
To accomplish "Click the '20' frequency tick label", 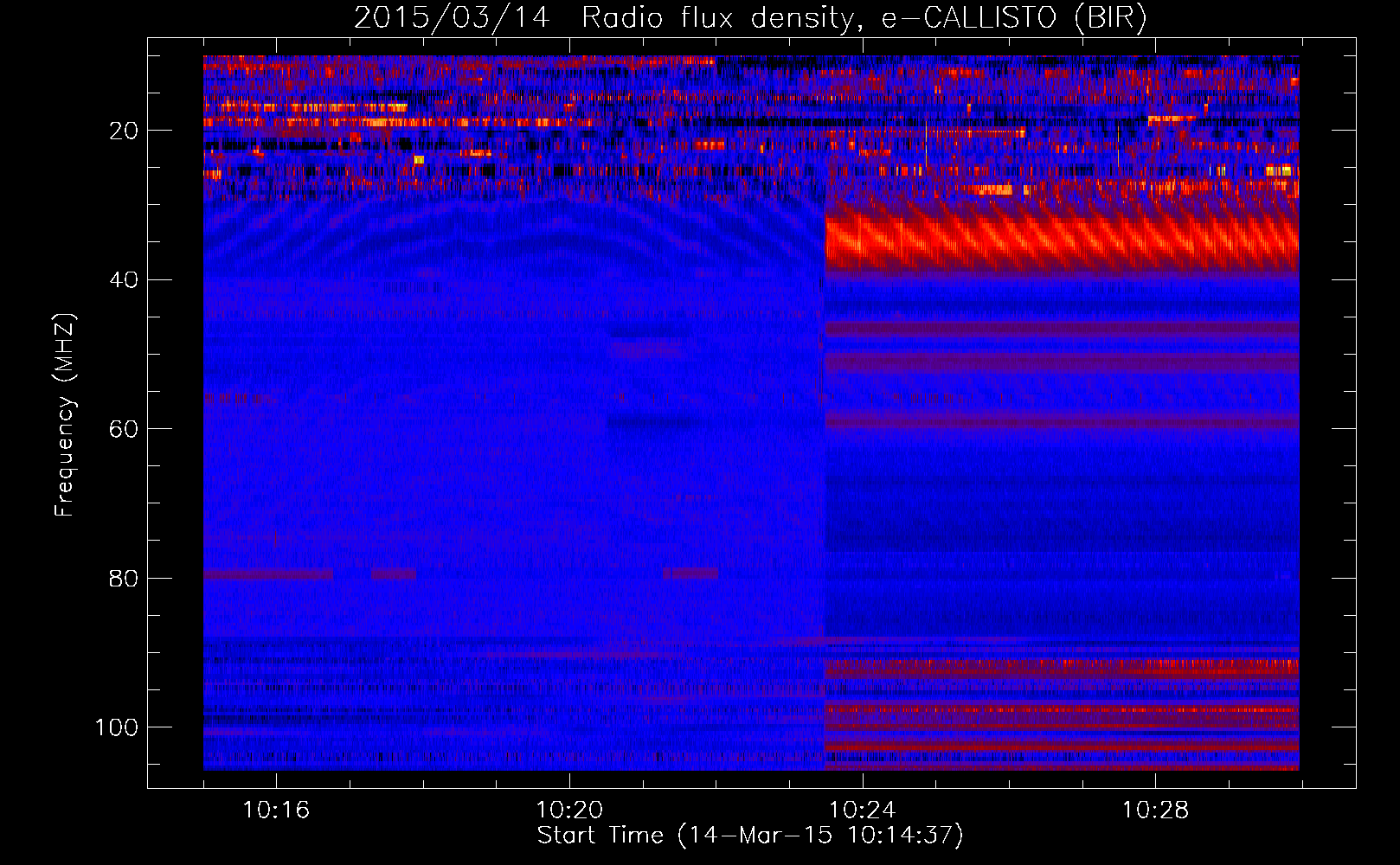I will pos(124,131).
